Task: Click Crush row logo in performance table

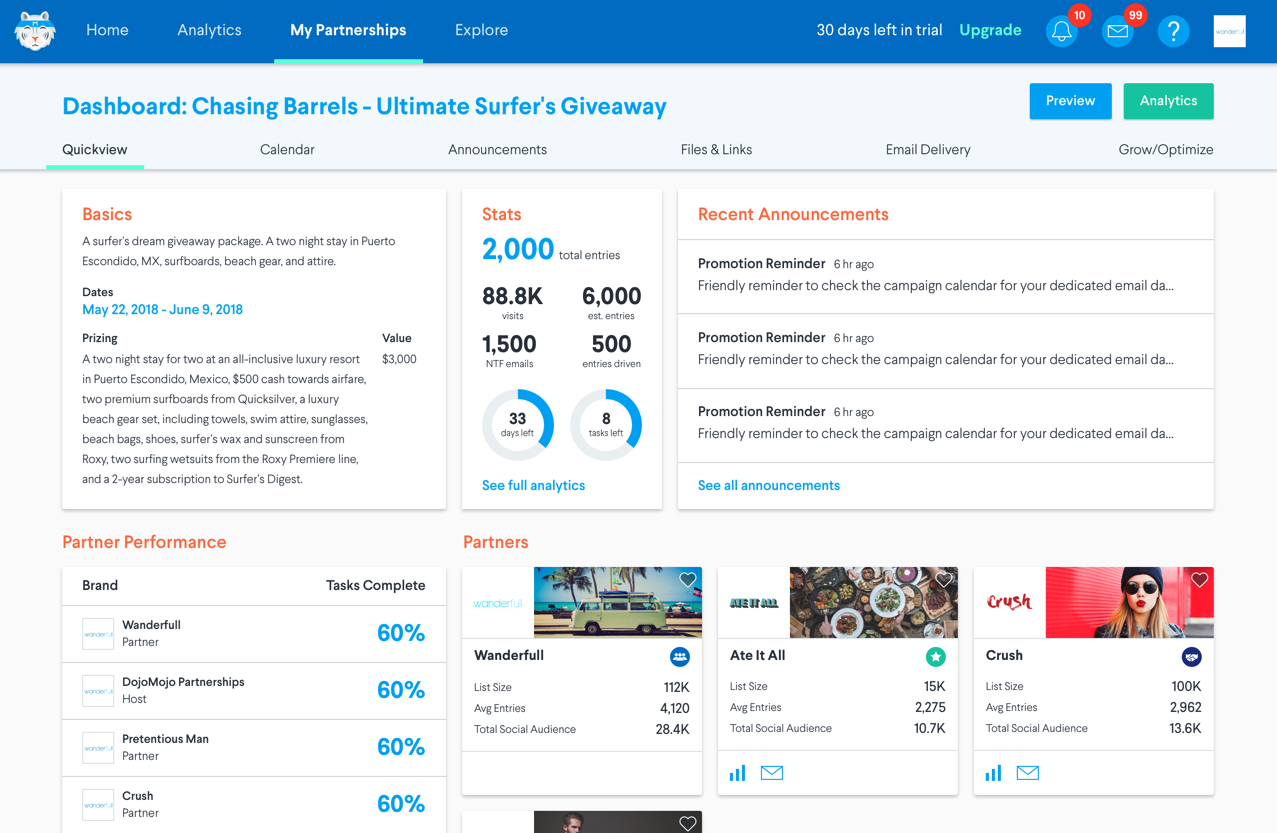Action: pos(98,805)
